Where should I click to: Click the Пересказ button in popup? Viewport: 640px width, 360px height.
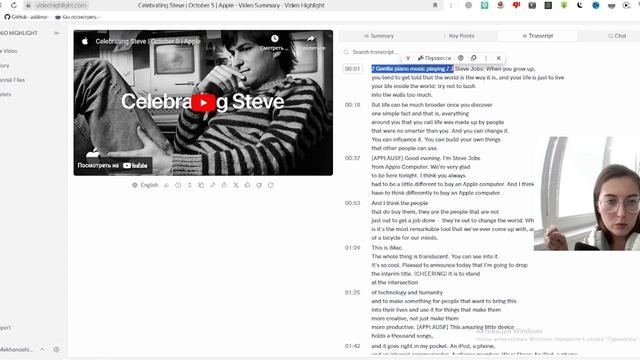point(435,58)
